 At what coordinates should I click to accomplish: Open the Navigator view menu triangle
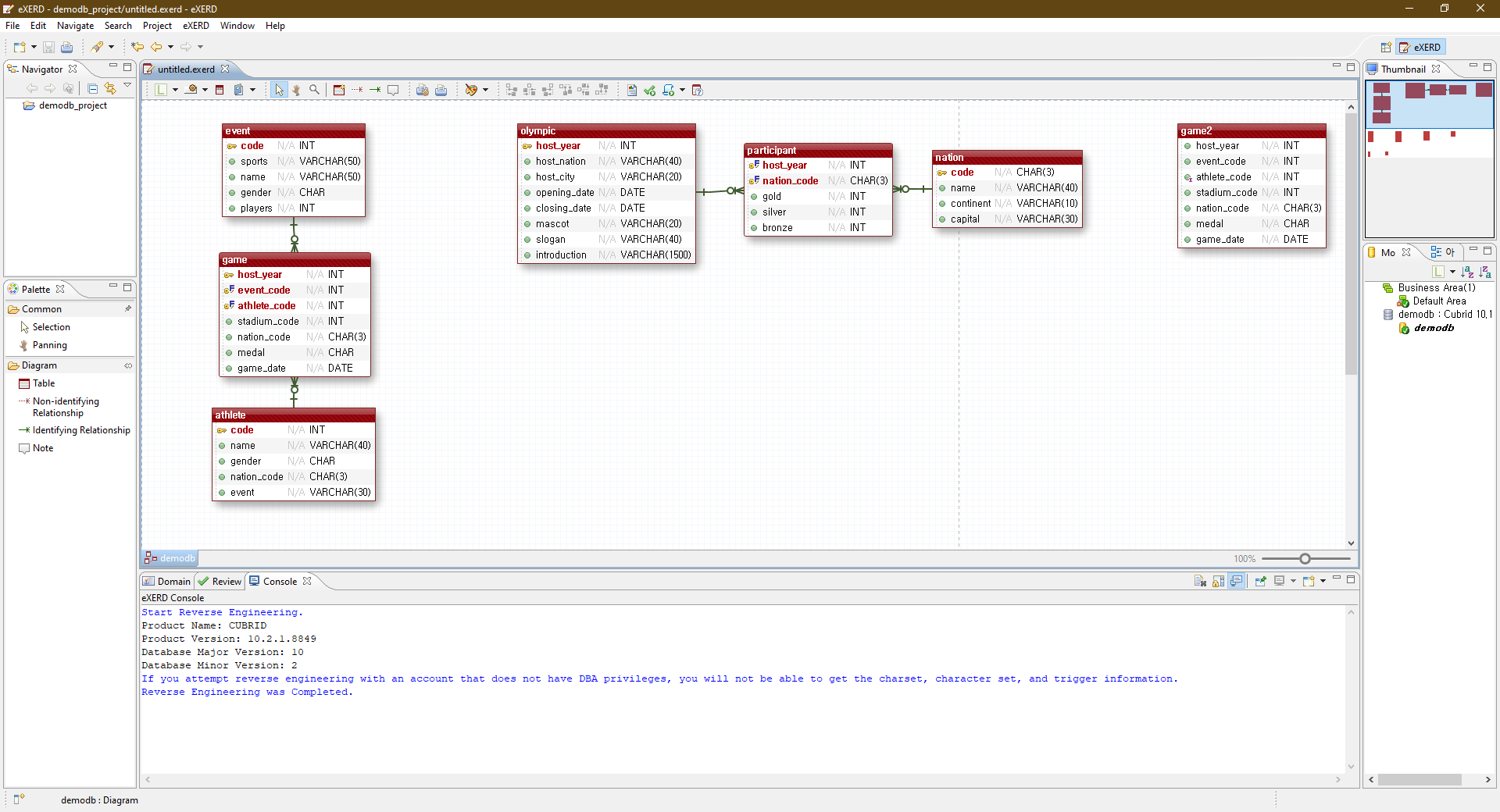(127, 86)
